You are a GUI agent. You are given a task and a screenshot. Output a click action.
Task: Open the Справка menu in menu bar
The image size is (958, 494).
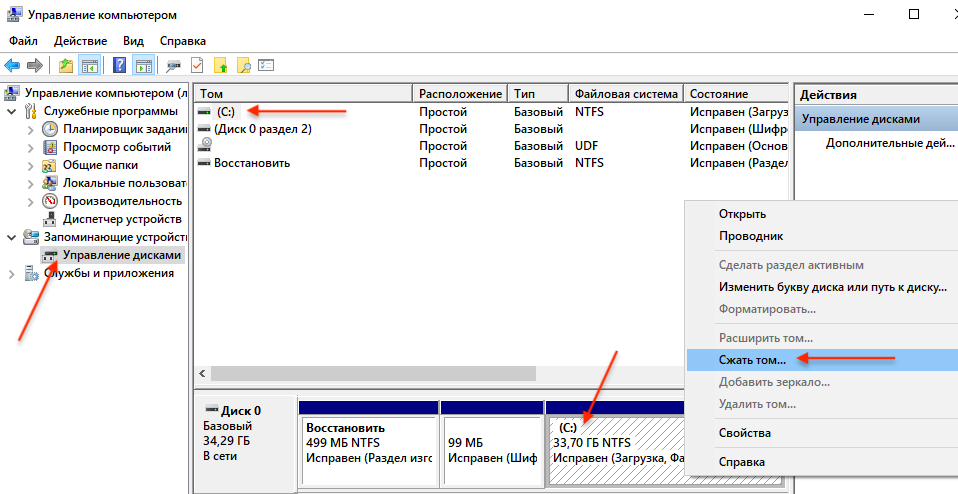coord(183,41)
